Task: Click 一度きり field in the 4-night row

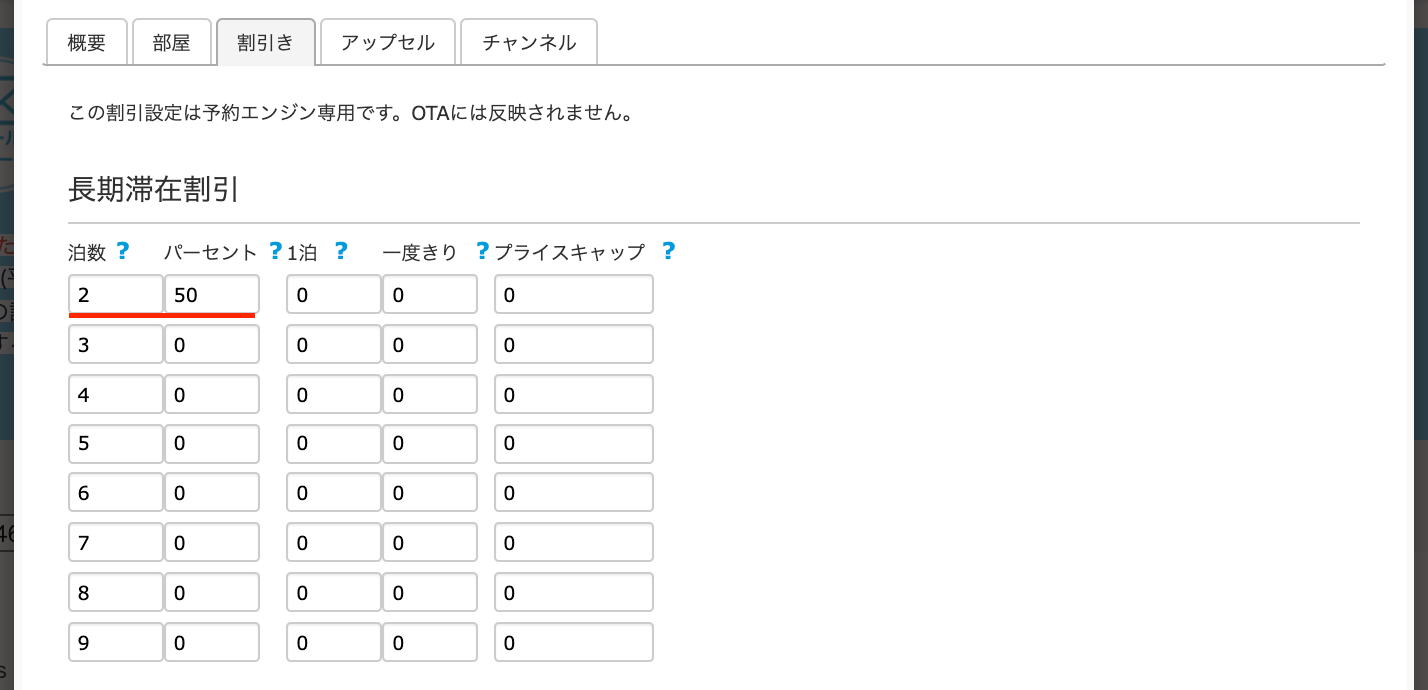Action: coord(429,394)
